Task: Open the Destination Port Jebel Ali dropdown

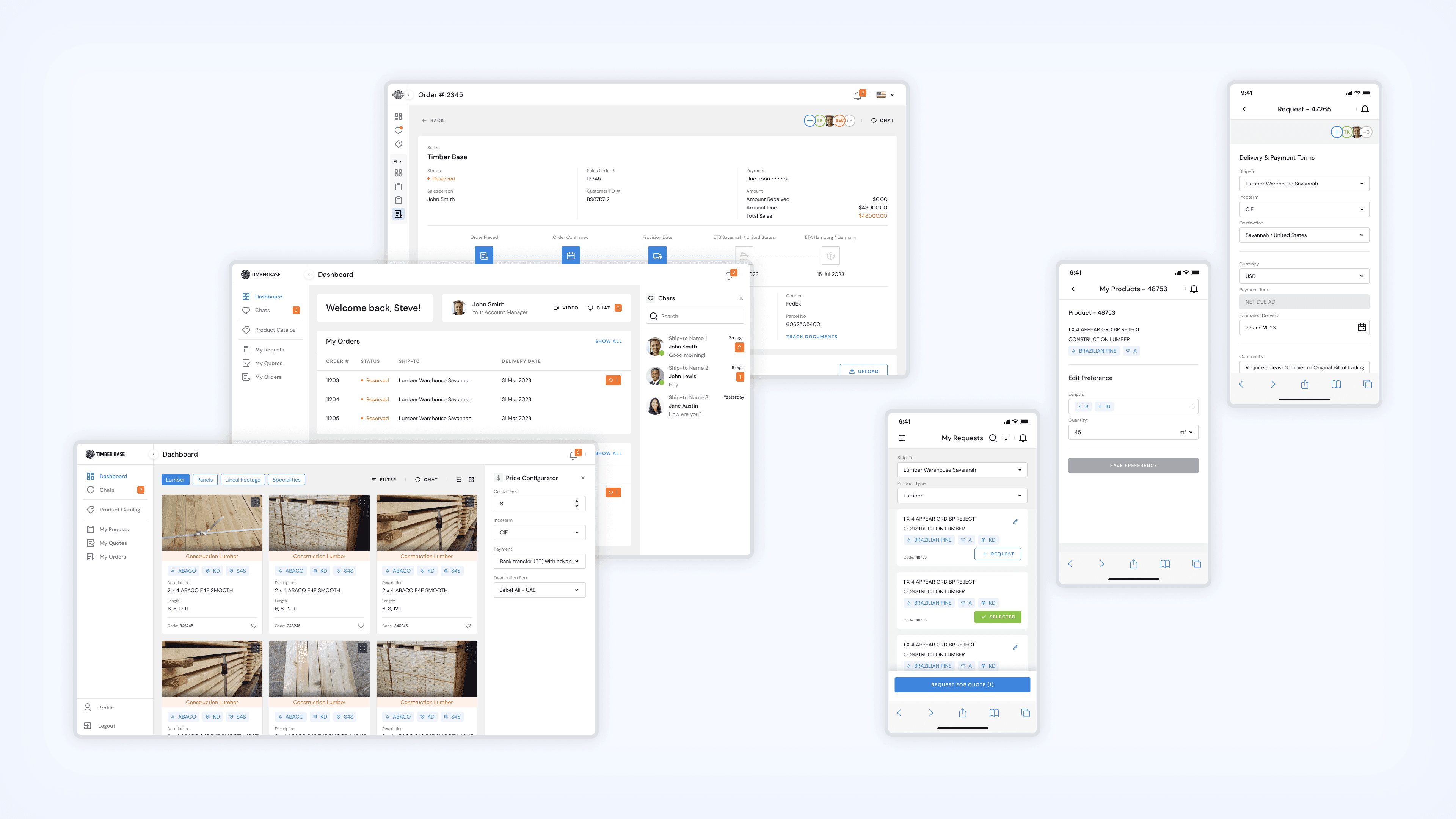Action: pos(539,590)
